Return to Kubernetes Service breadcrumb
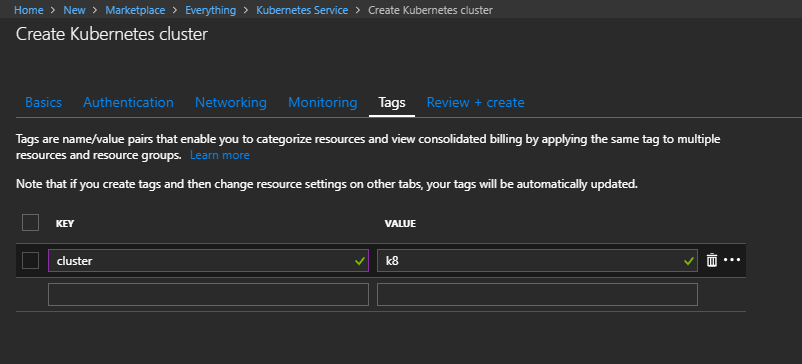The height and width of the screenshot is (364, 802). (302, 10)
